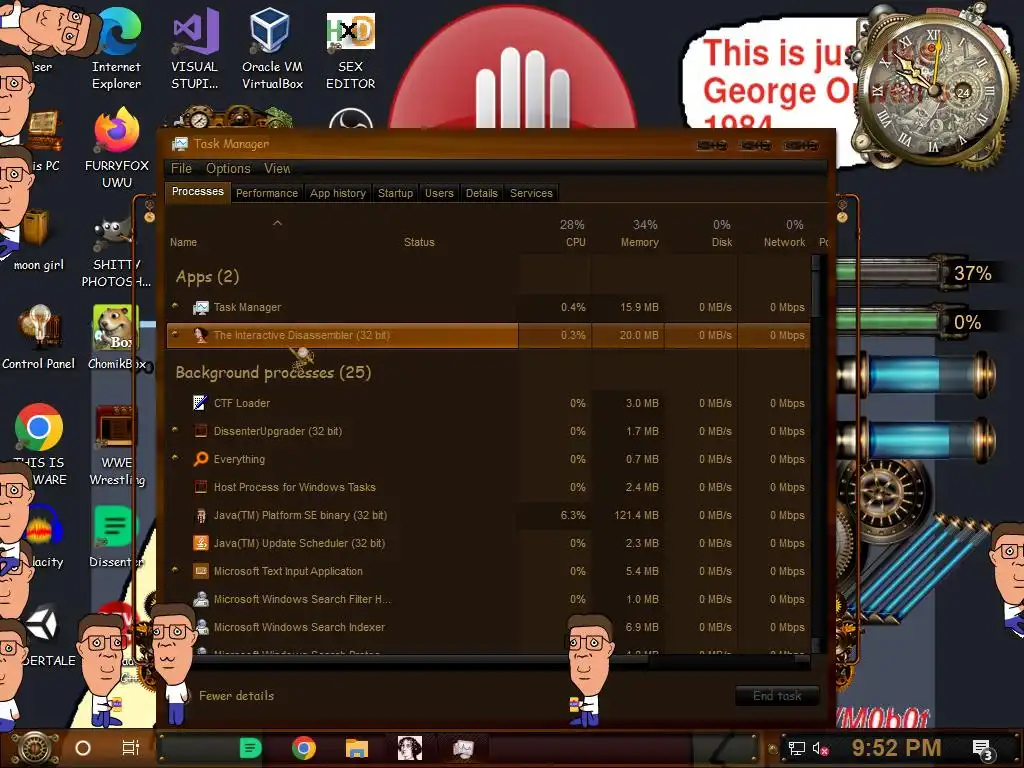Select Microsoft Windows Search Filter H... row
This screenshot has width=1024, height=768.
pyautogui.click(x=488, y=599)
